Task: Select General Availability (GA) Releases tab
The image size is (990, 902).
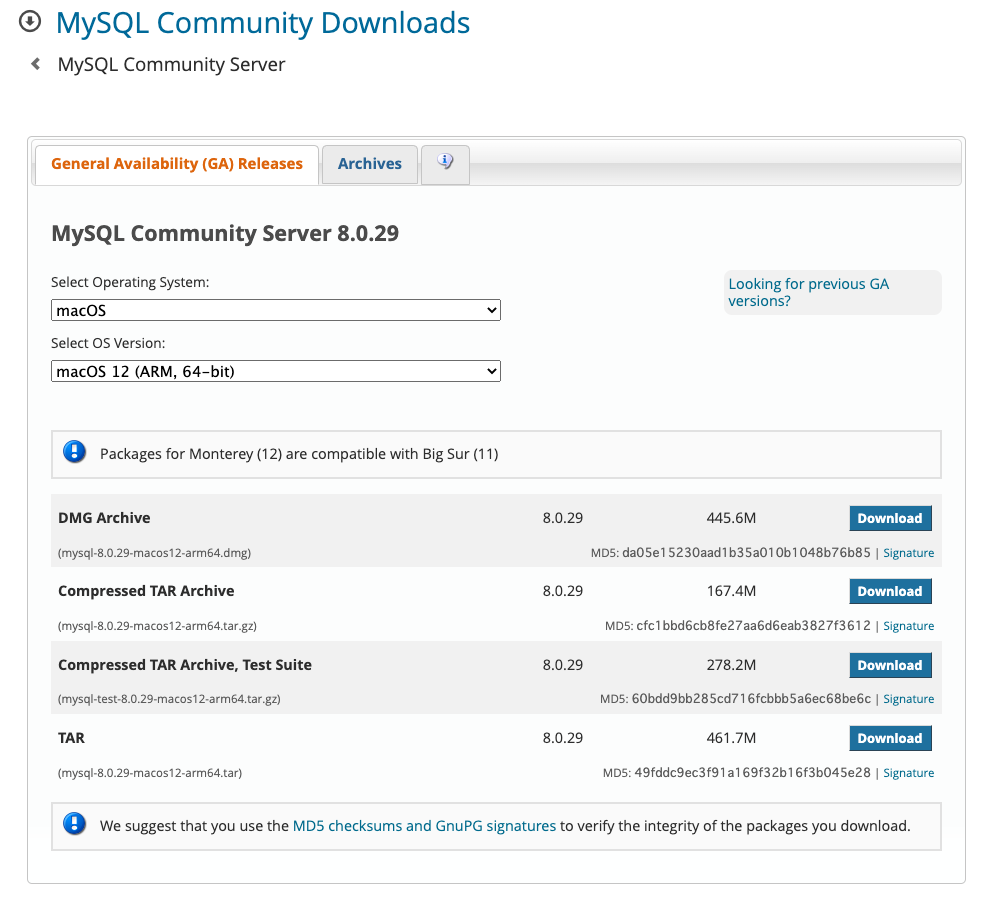Action: click(177, 164)
